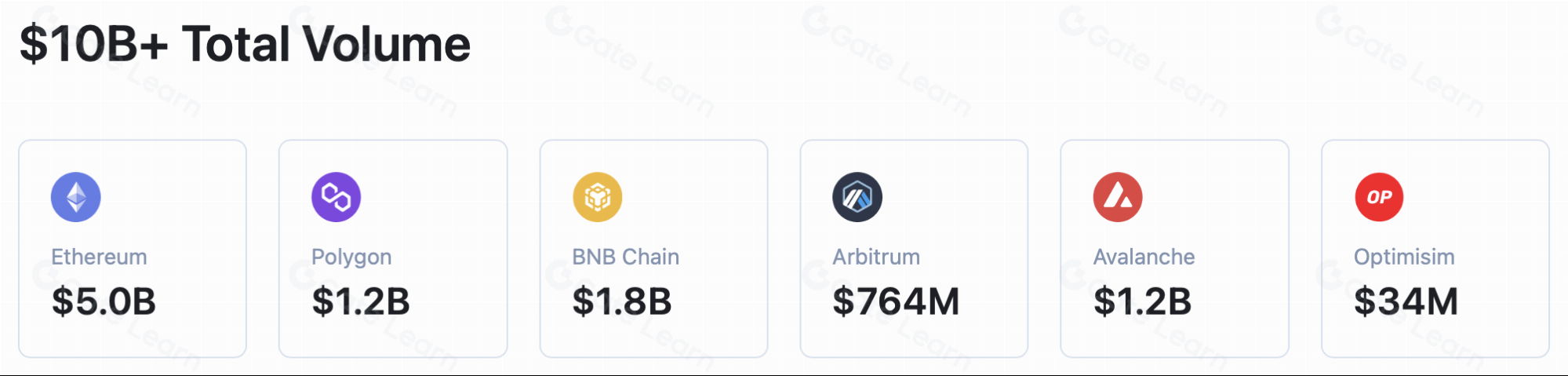The image size is (1568, 376).
Task: Select the red Avalanche logo icon
Action: [x=1118, y=197]
